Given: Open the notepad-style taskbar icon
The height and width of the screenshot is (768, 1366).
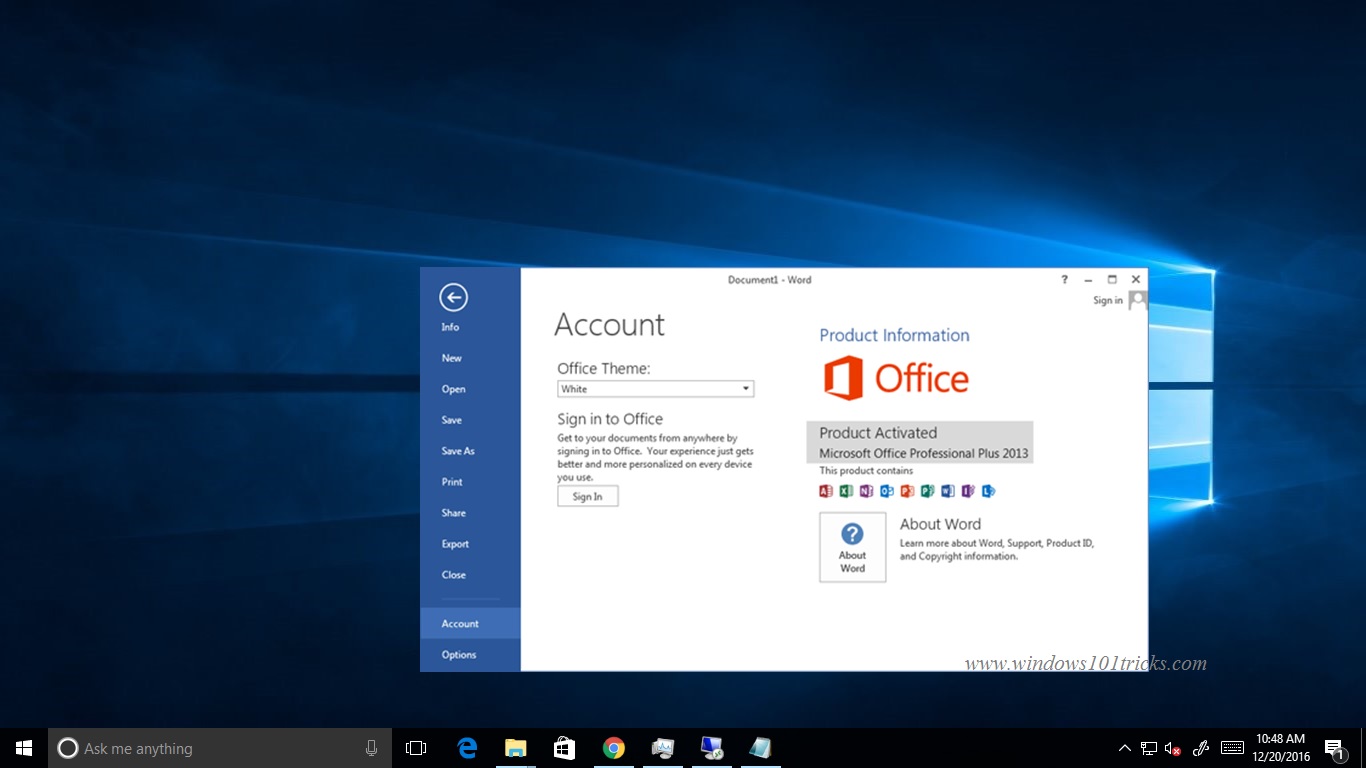Looking at the screenshot, I should [x=761, y=748].
